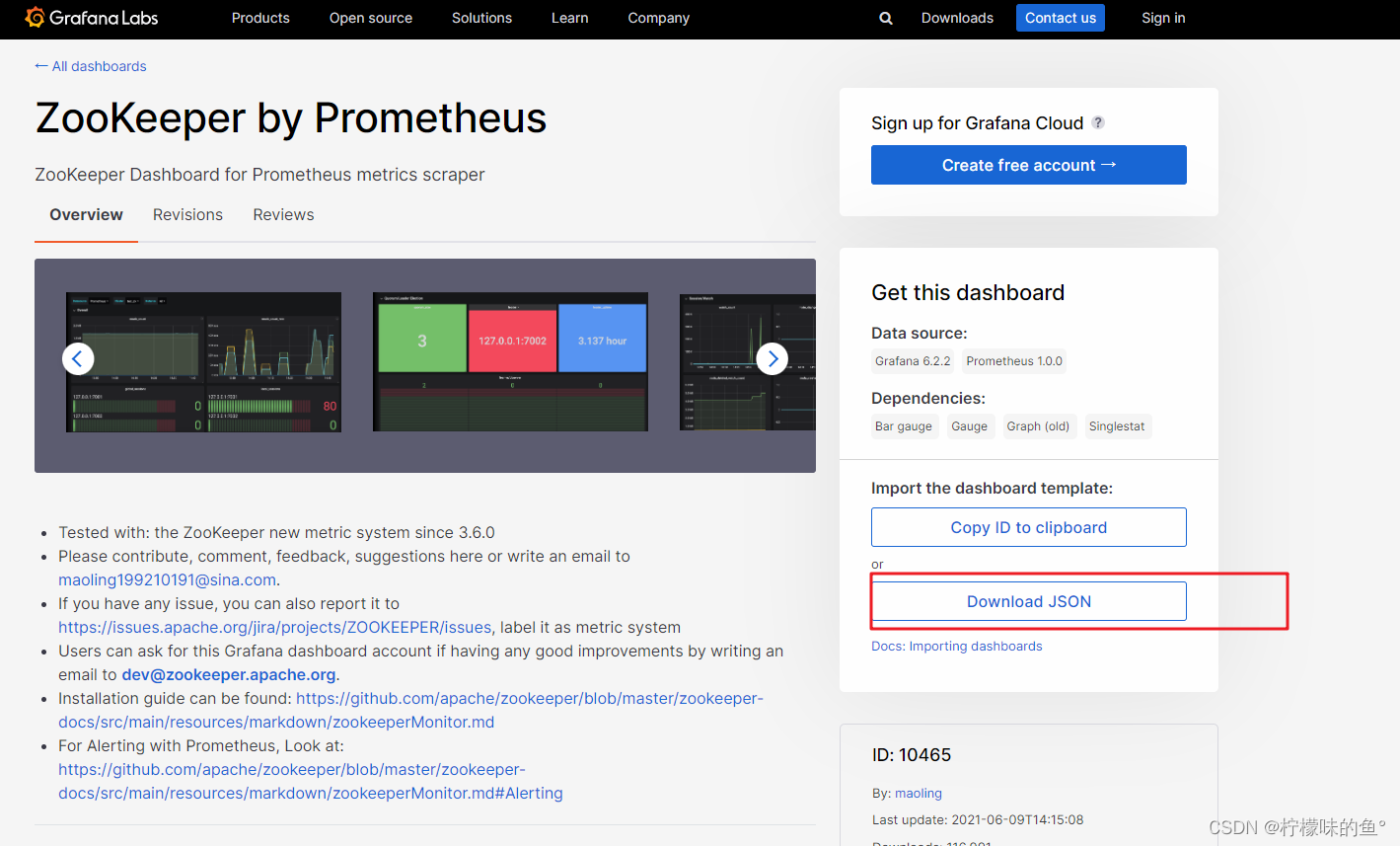The image size is (1400, 846).
Task: Select the Overview tab
Action: tap(87, 214)
